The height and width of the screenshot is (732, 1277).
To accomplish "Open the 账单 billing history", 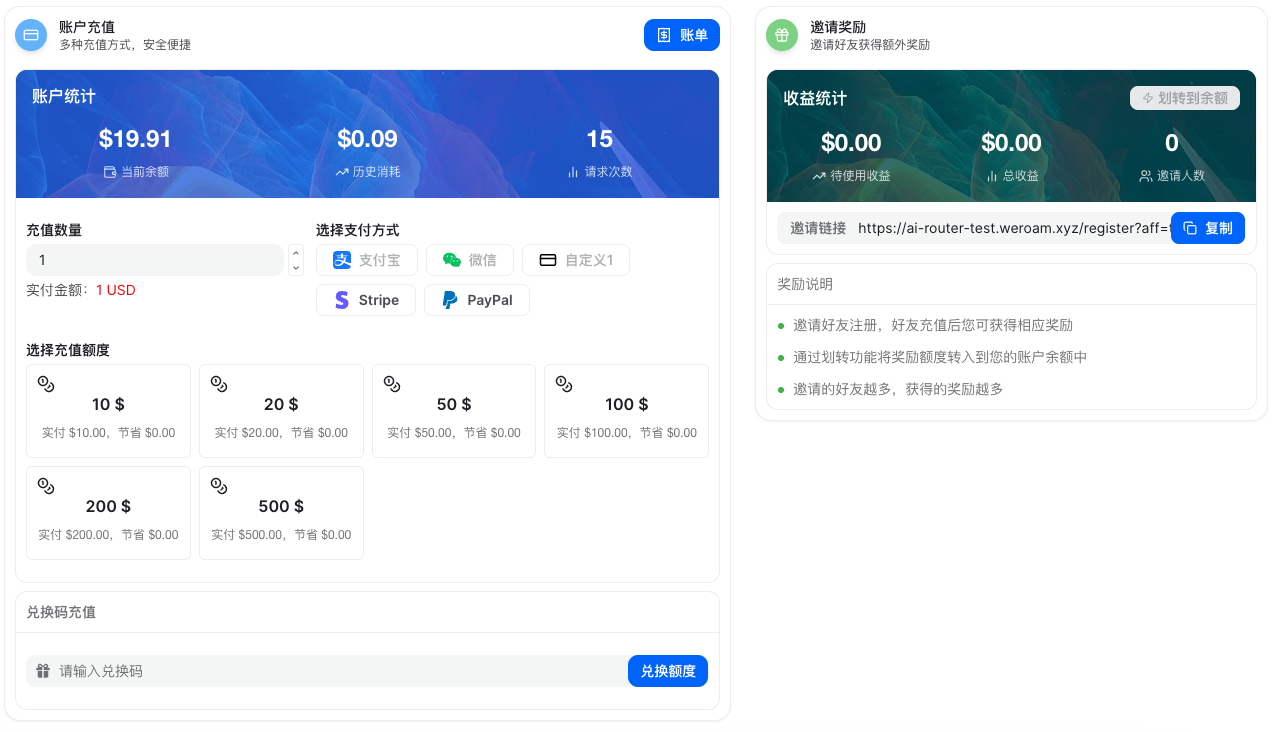I will coord(681,35).
